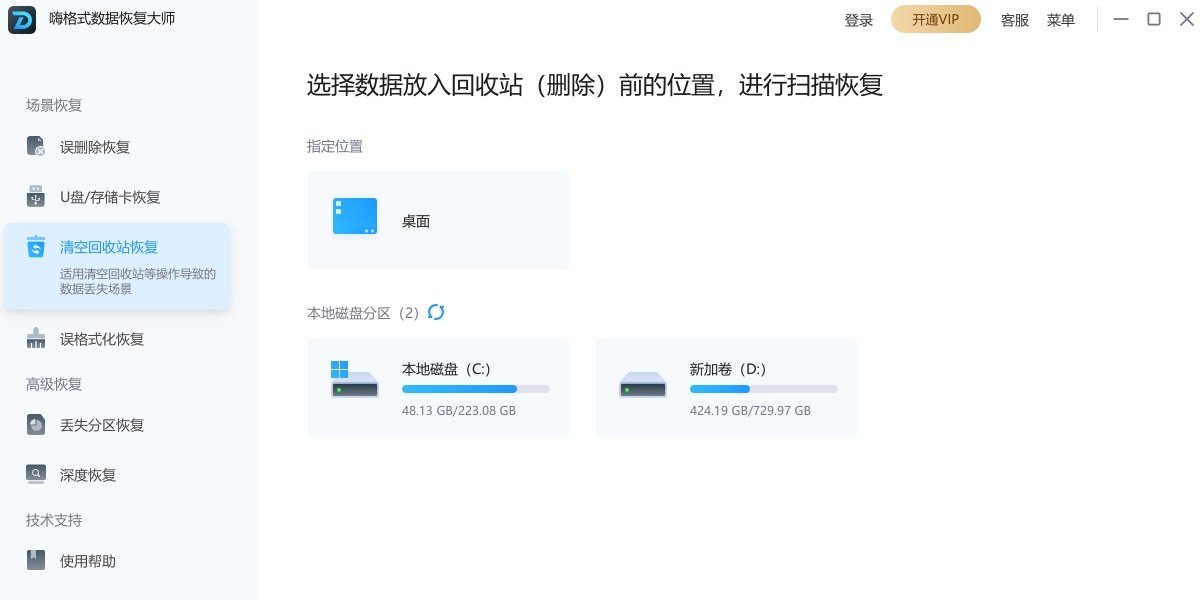Image resolution: width=1200 pixels, height=600 pixels.
Task: Choose the 桌面 location card
Action: point(439,220)
